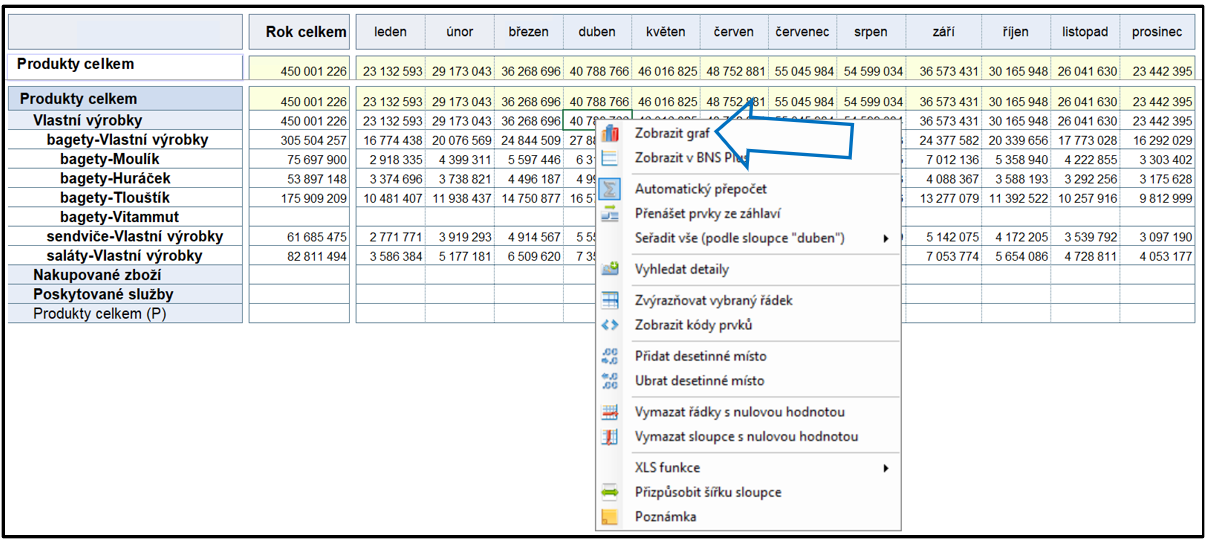Click the February cell 4 399 311
The height and width of the screenshot is (541, 1207).
[x=460, y=159]
